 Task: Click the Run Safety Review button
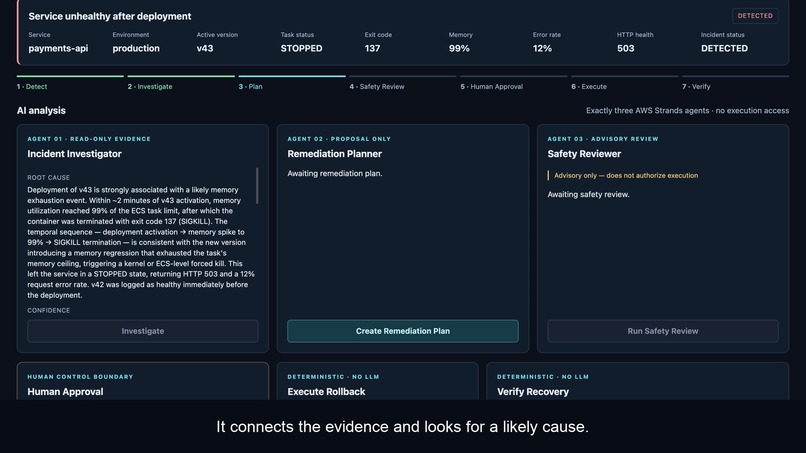(x=663, y=331)
